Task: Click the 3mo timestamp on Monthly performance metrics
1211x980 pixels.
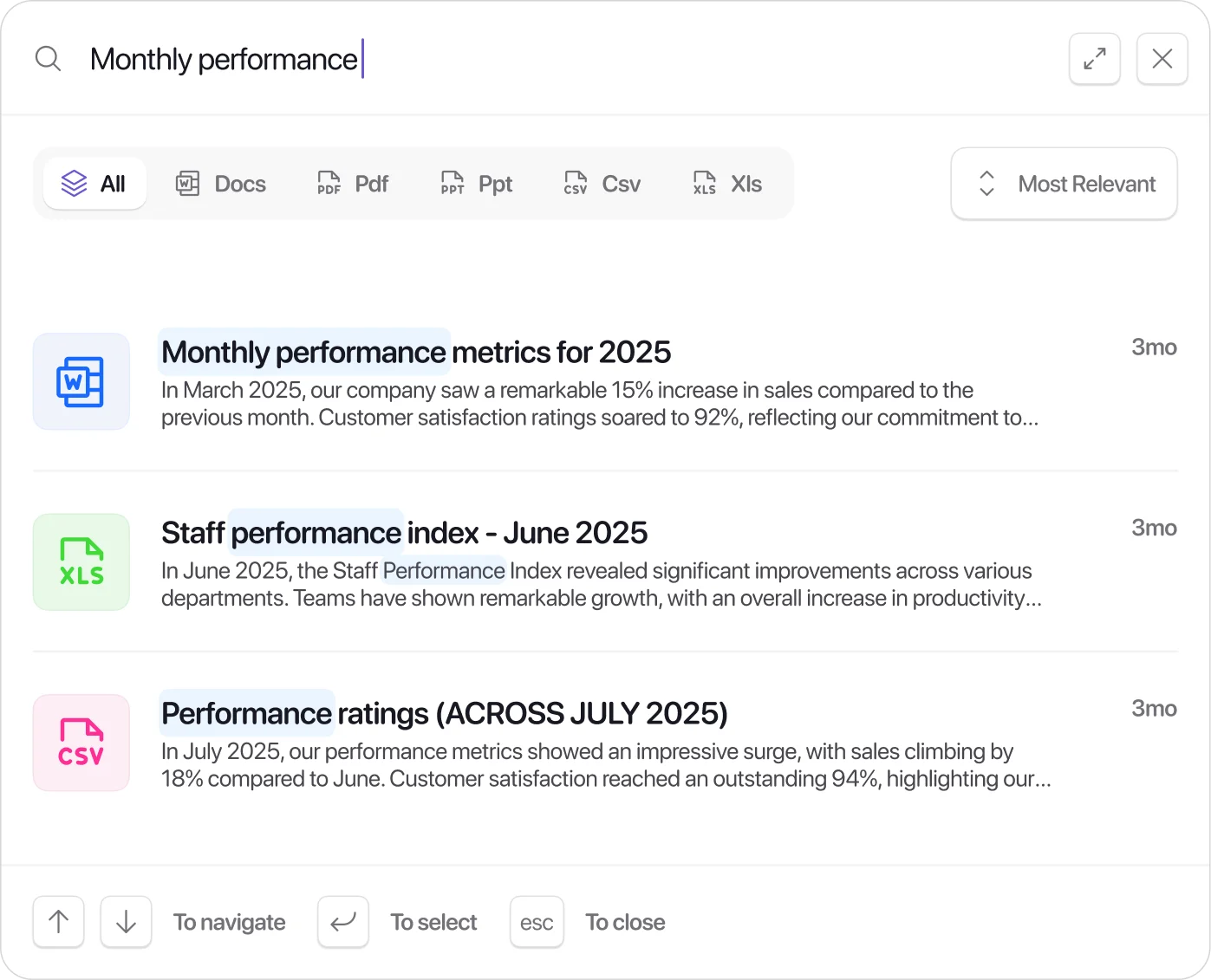Action: click(x=1154, y=347)
